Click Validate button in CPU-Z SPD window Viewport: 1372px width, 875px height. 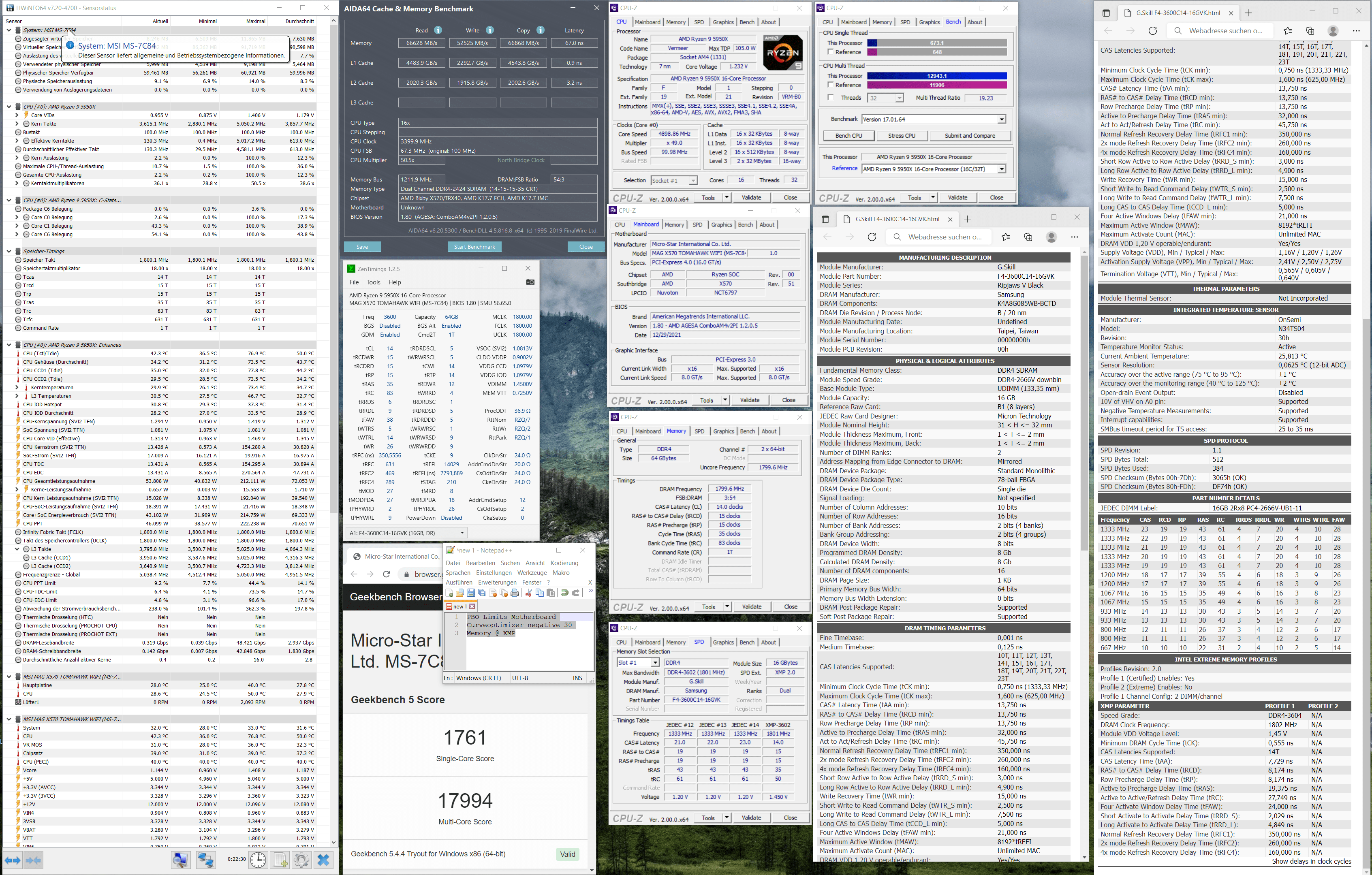(751, 817)
